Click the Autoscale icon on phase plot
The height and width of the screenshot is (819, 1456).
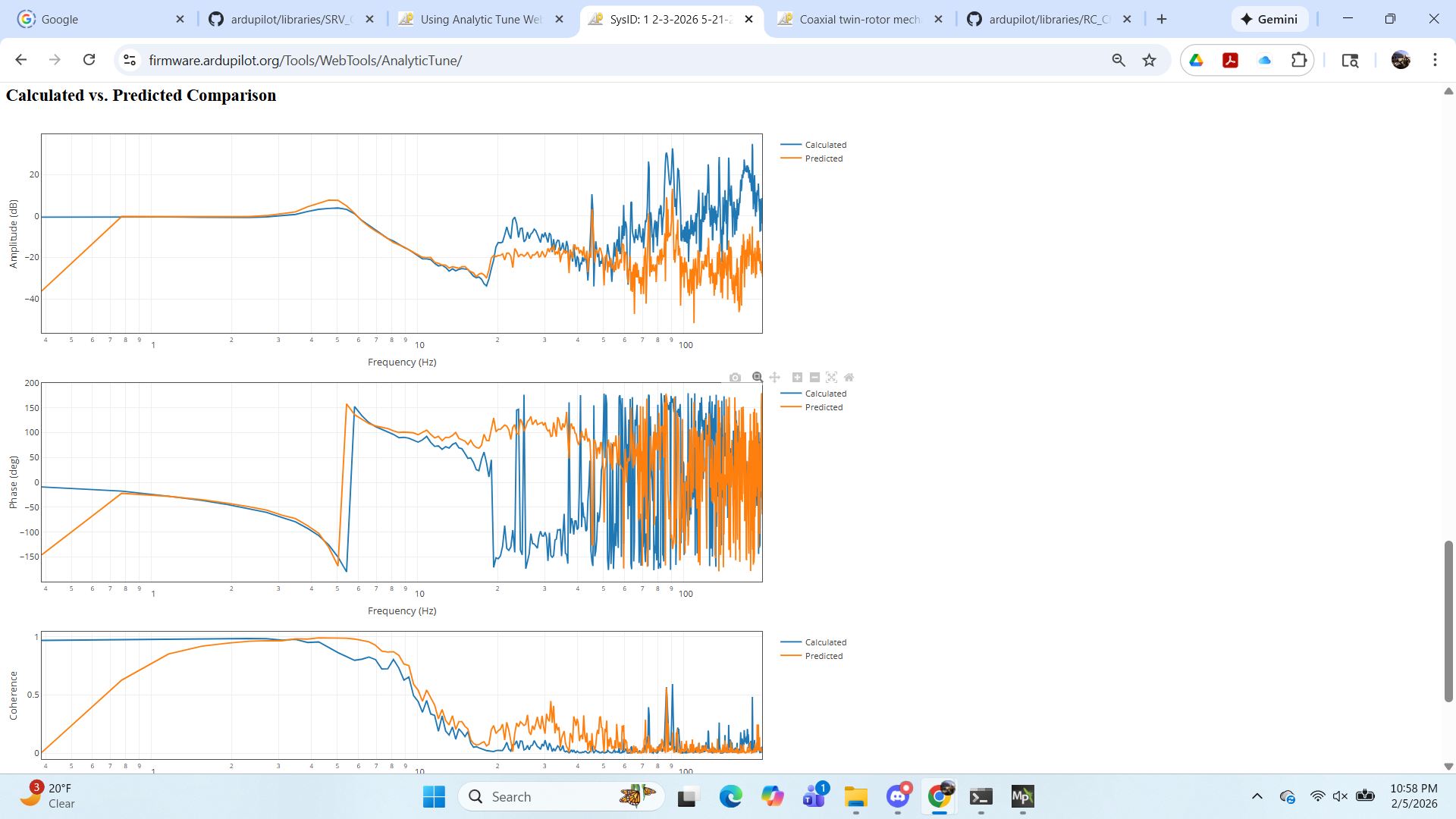point(831,378)
